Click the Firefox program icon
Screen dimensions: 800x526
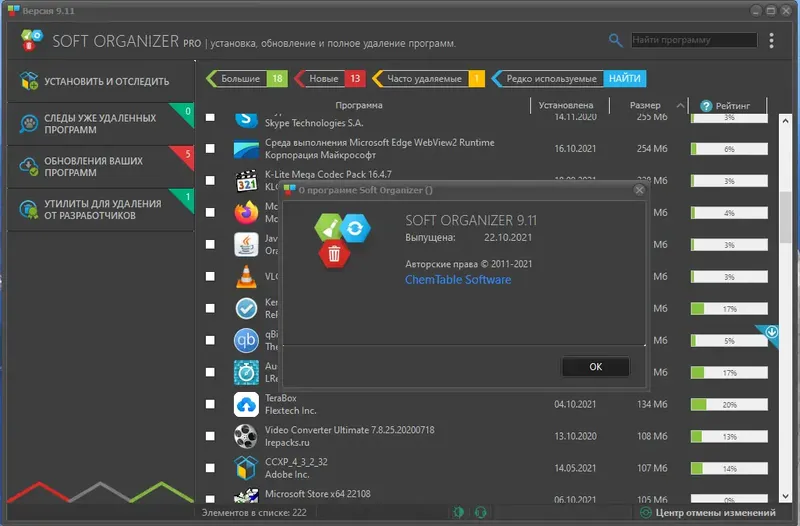[246, 212]
